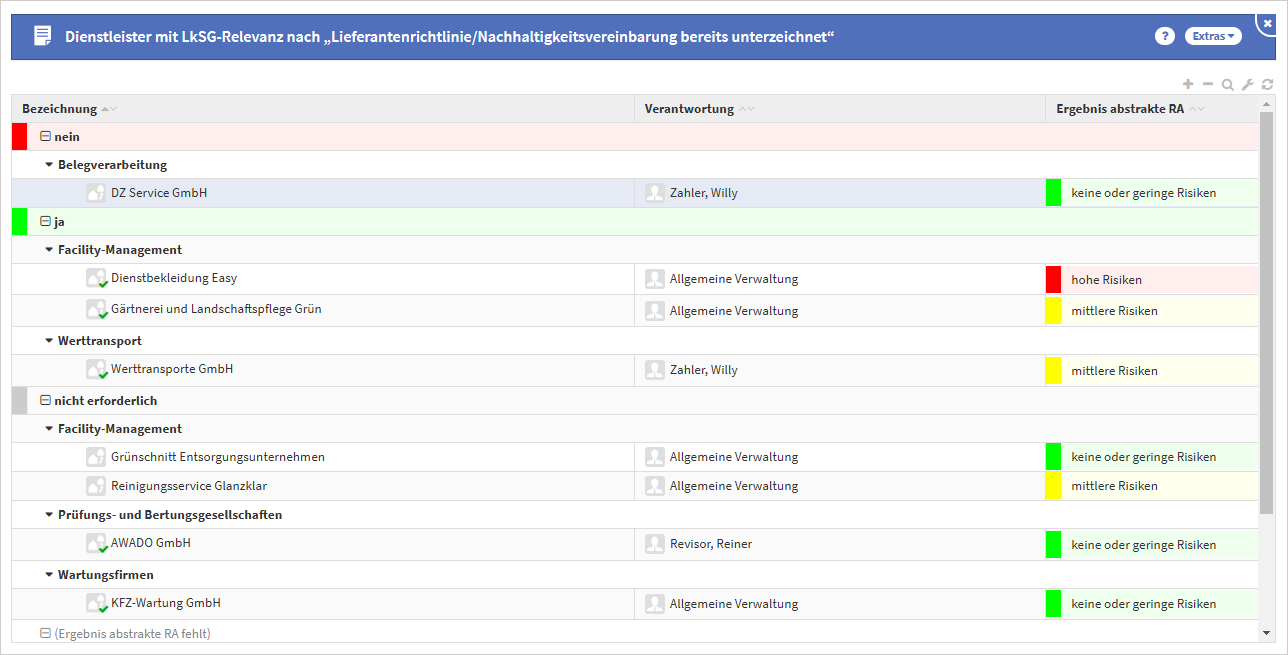
Task: Open the DZ Service GmbH entry
Action: click(x=159, y=193)
